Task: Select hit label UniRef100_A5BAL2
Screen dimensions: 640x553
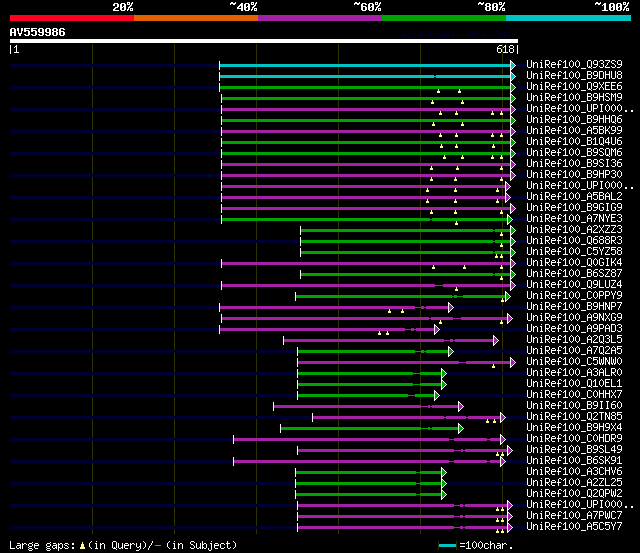Action: pos(574,197)
